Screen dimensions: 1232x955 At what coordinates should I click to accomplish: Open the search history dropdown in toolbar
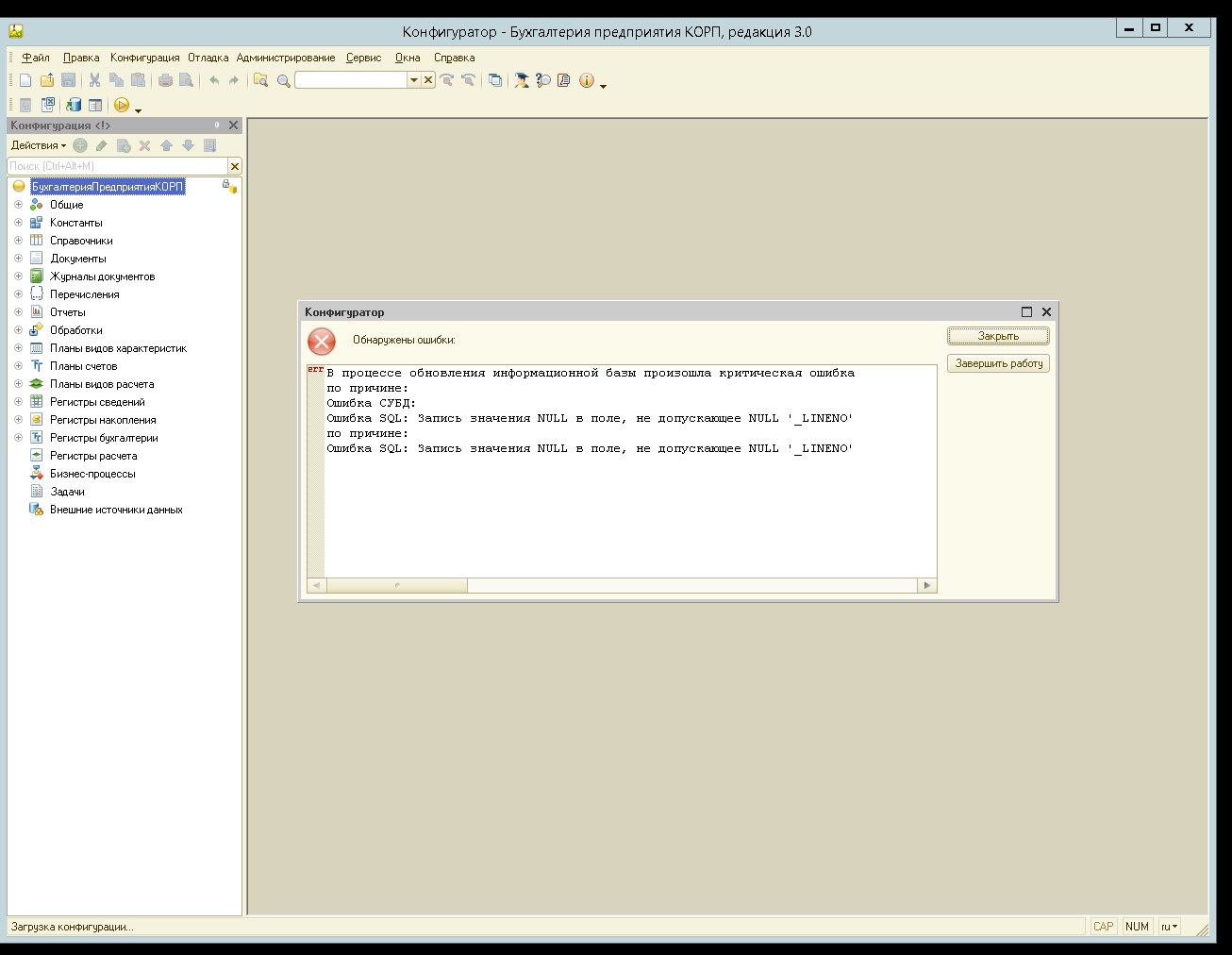413,80
